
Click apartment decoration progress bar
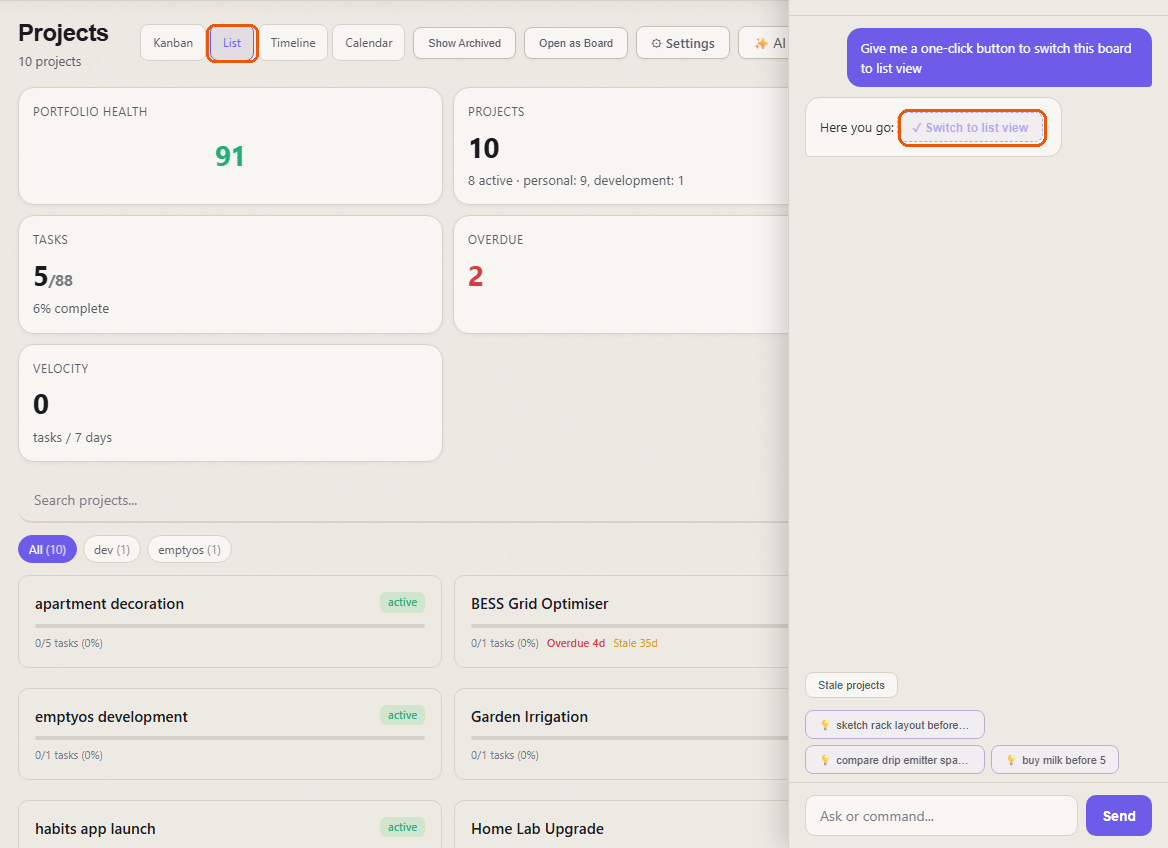tap(230, 626)
